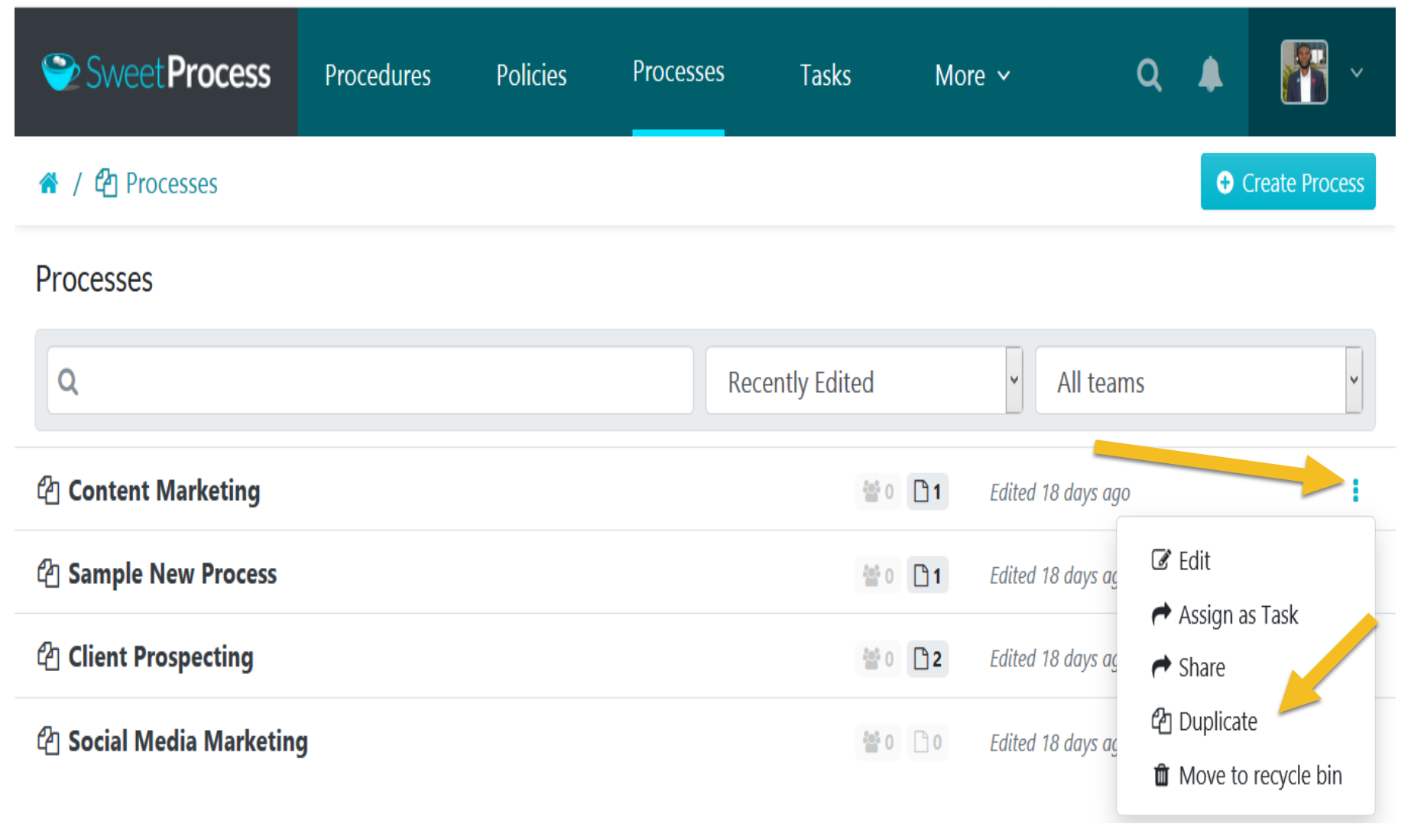Click the 'Edited 18 days ago' text for Content Marketing

click(1059, 493)
